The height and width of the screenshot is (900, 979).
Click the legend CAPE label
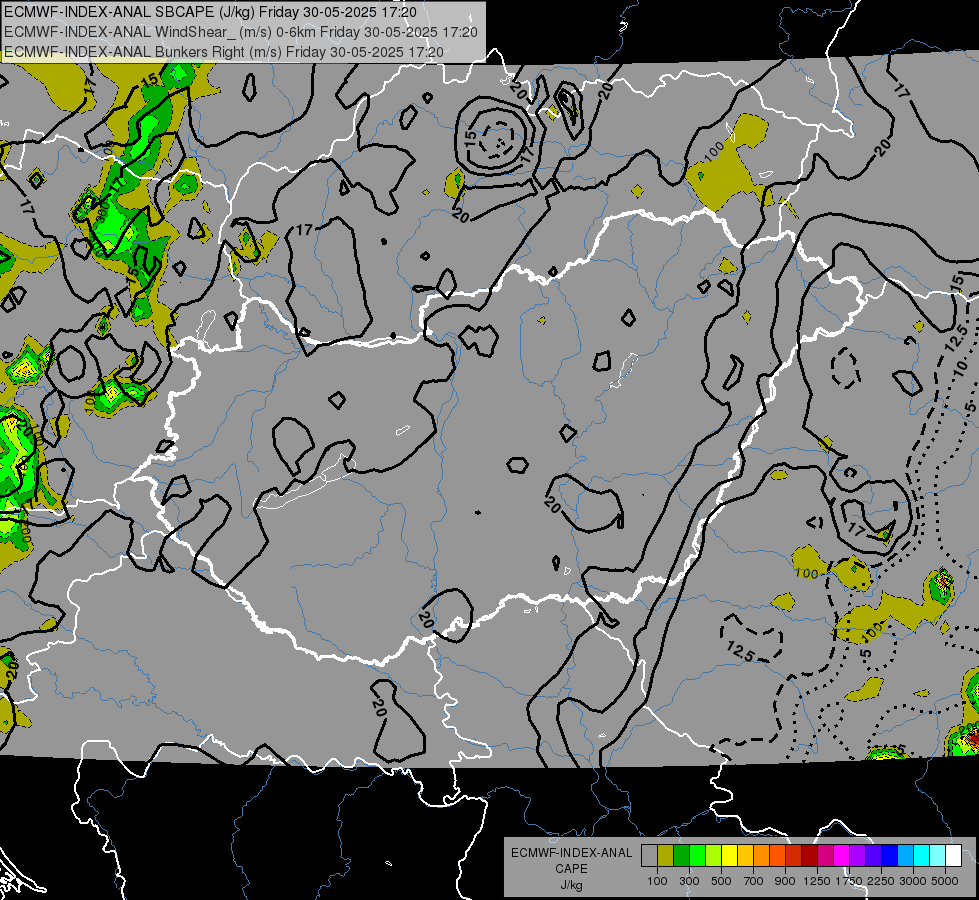coord(571,868)
